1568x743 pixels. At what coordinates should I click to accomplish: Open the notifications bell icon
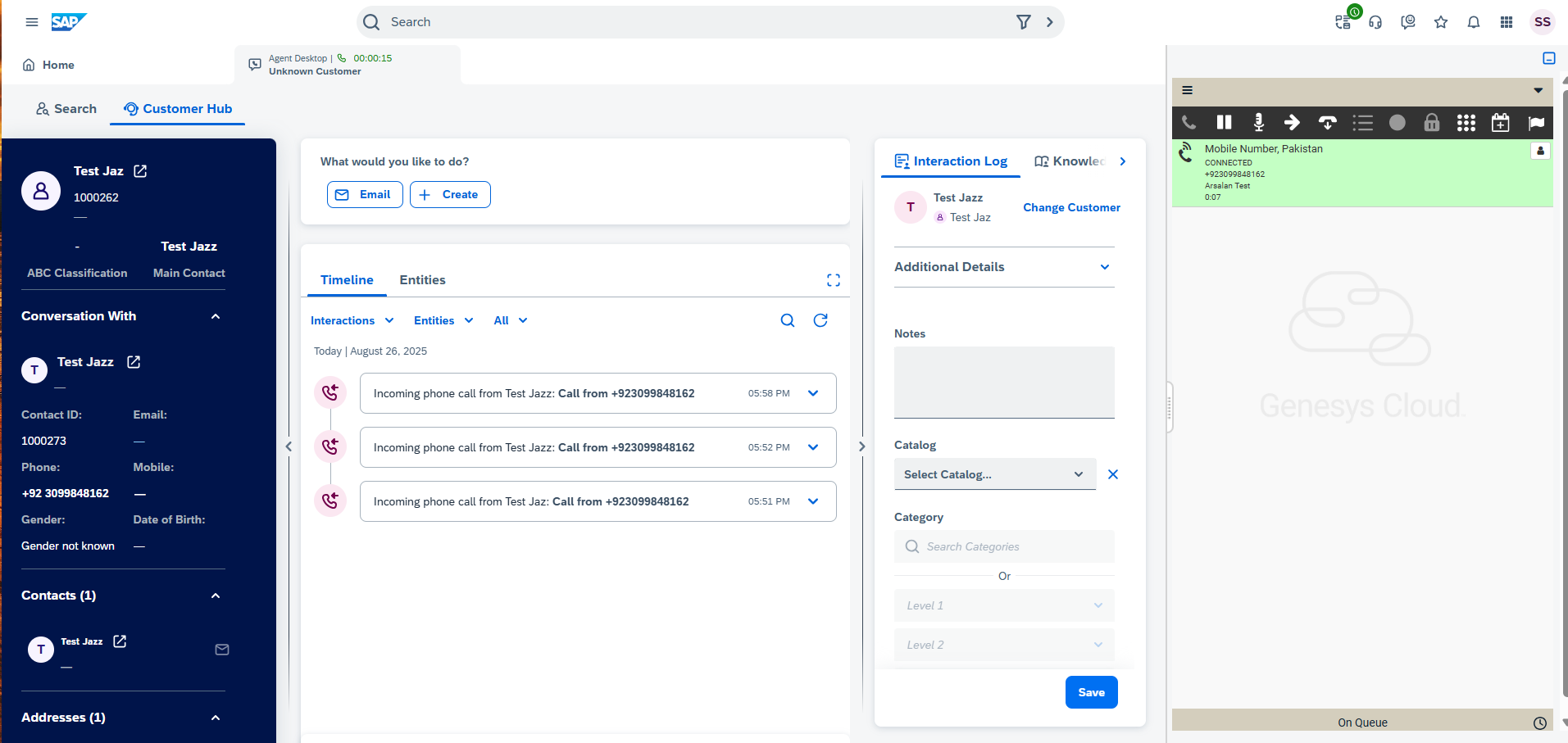click(1473, 22)
